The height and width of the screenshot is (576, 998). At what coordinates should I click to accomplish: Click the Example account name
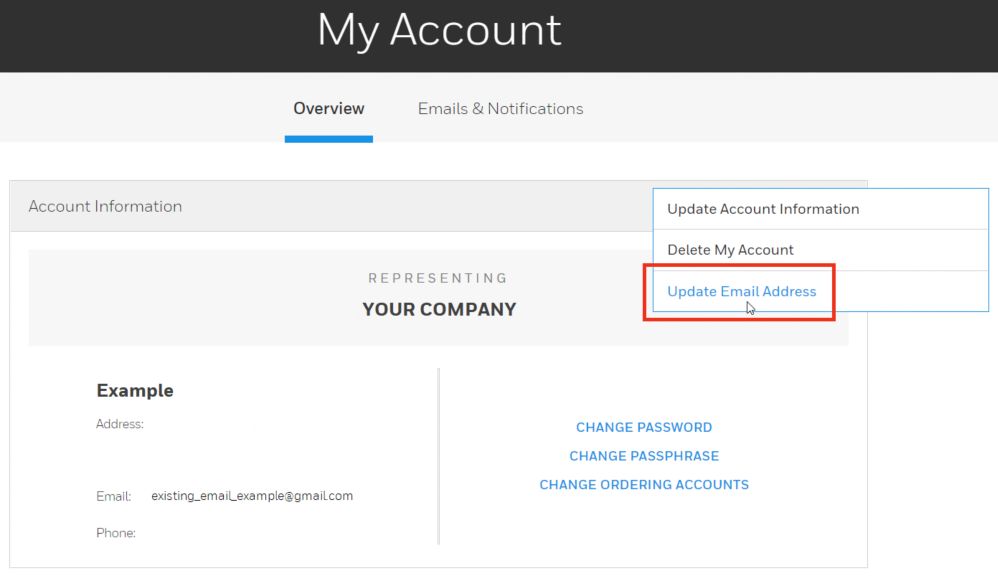click(x=134, y=390)
